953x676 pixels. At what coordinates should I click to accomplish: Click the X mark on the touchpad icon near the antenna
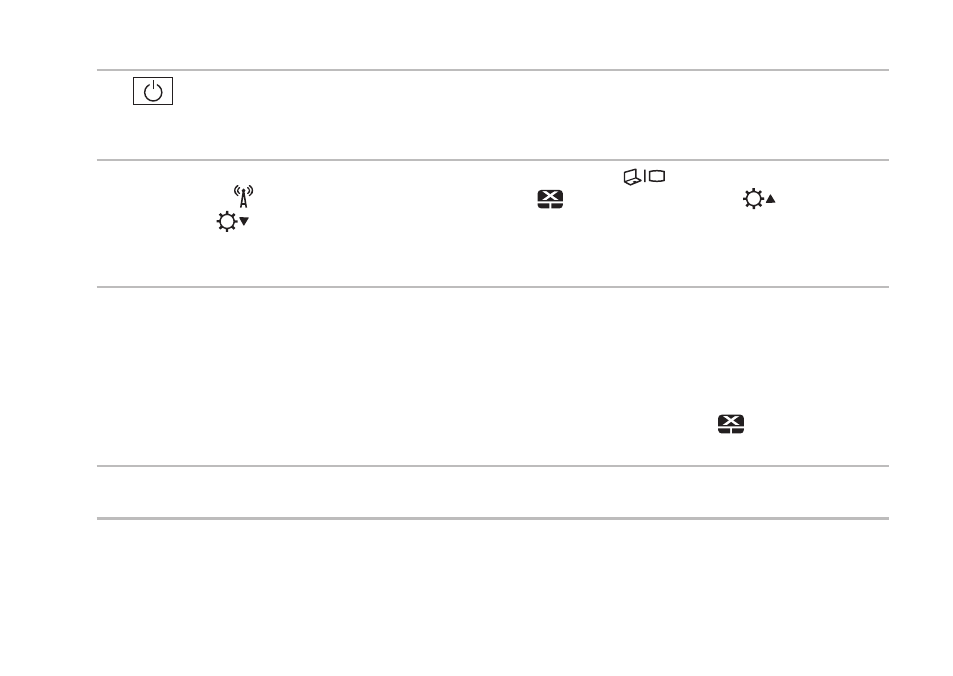(551, 196)
